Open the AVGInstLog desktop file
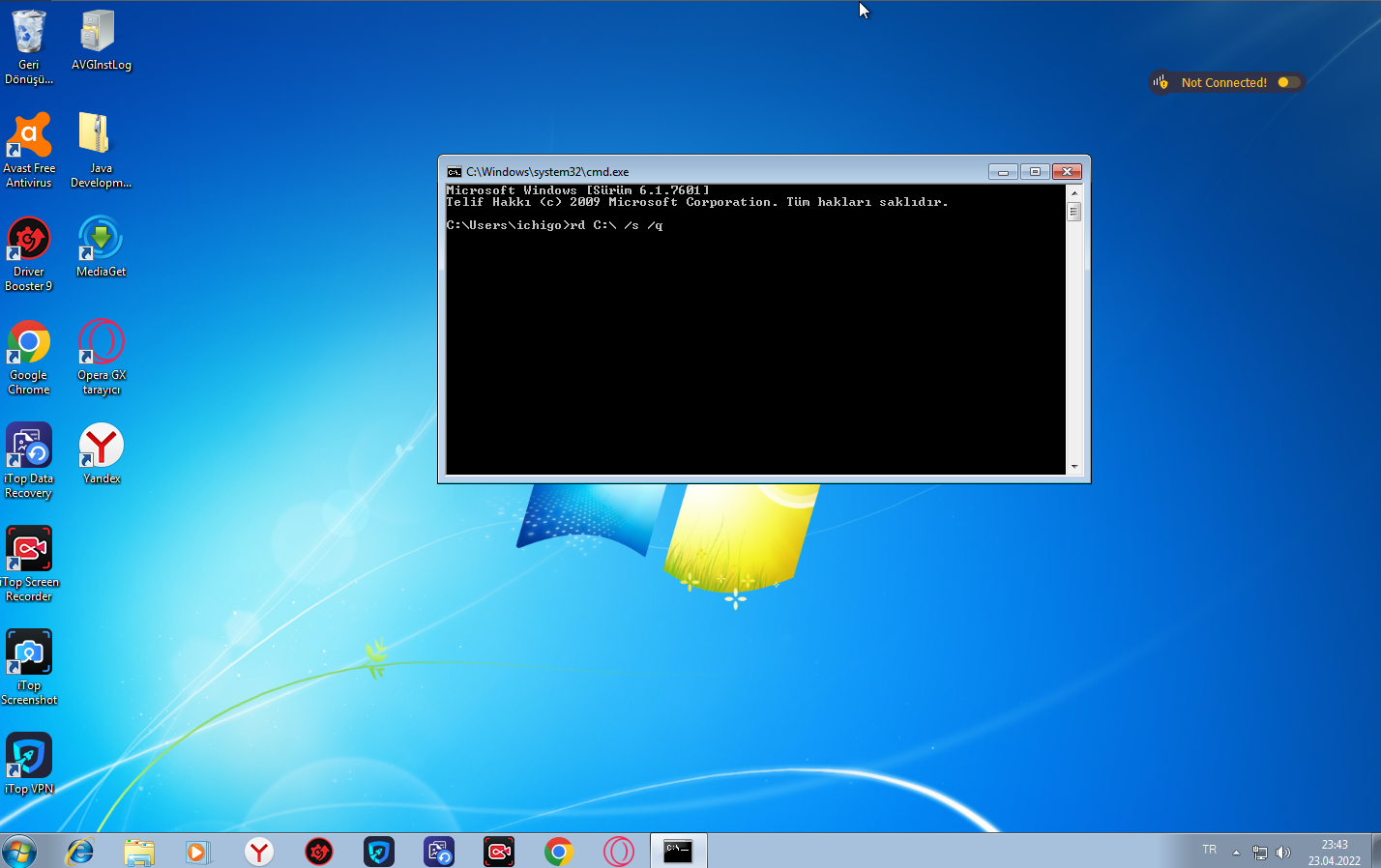 pos(101,41)
